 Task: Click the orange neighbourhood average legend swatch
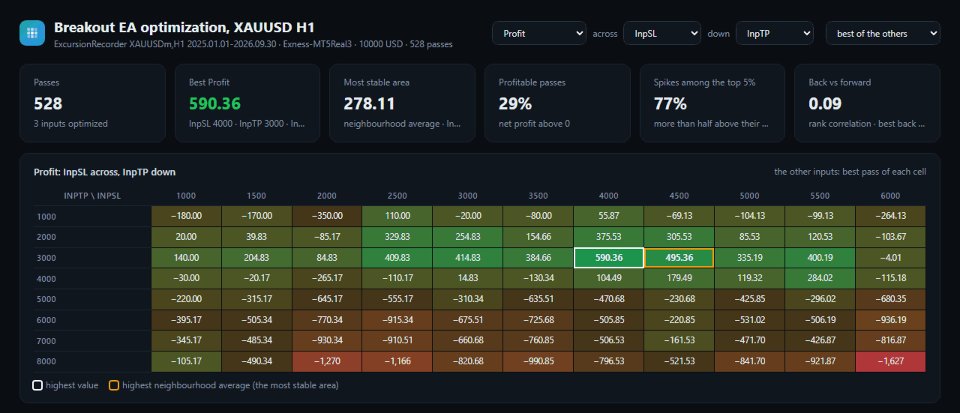pos(114,385)
